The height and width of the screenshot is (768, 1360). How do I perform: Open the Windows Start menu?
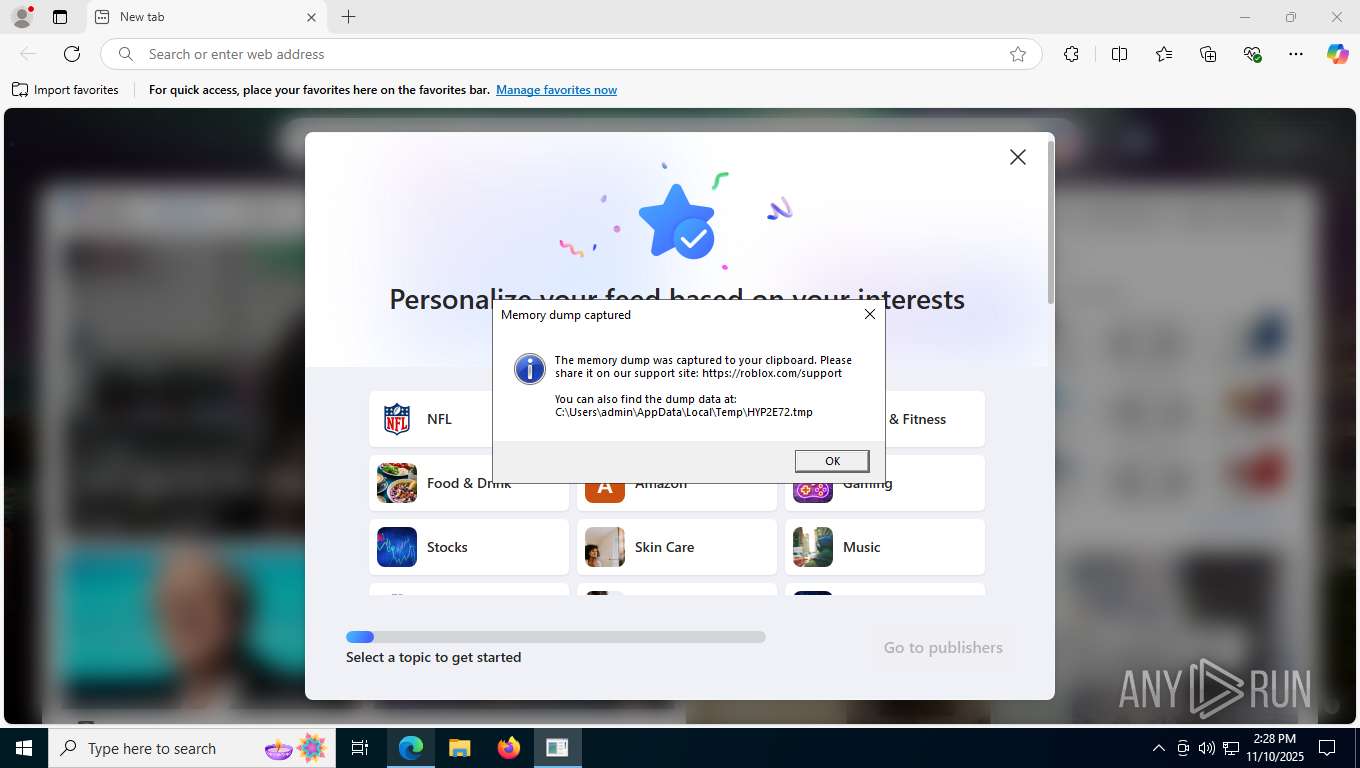point(24,748)
